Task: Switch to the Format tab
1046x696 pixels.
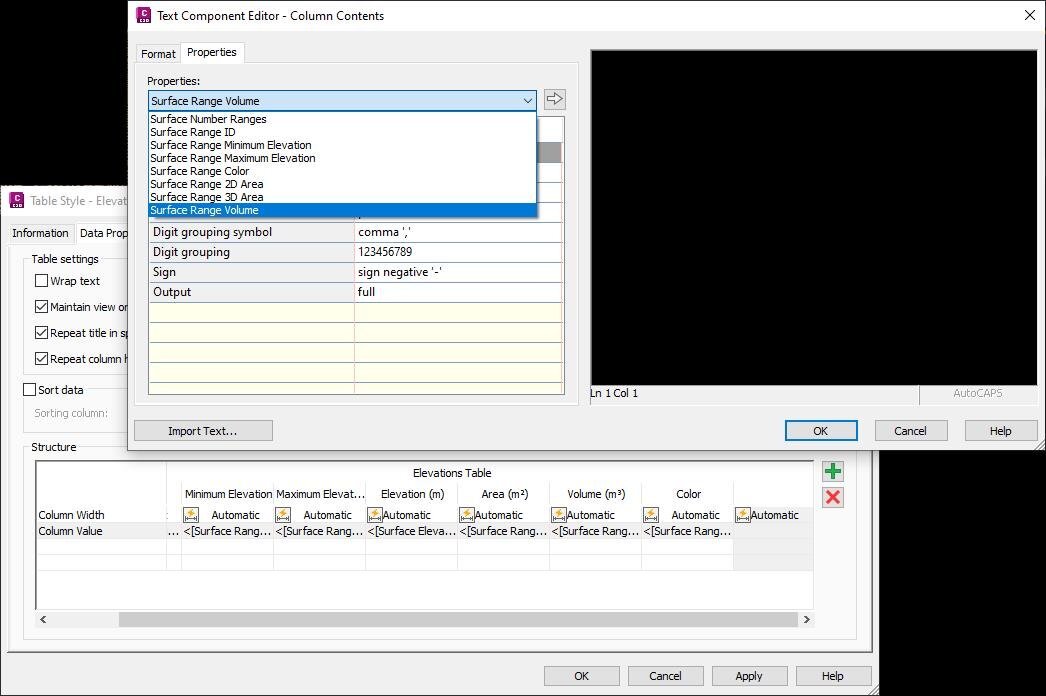Action: click(158, 53)
